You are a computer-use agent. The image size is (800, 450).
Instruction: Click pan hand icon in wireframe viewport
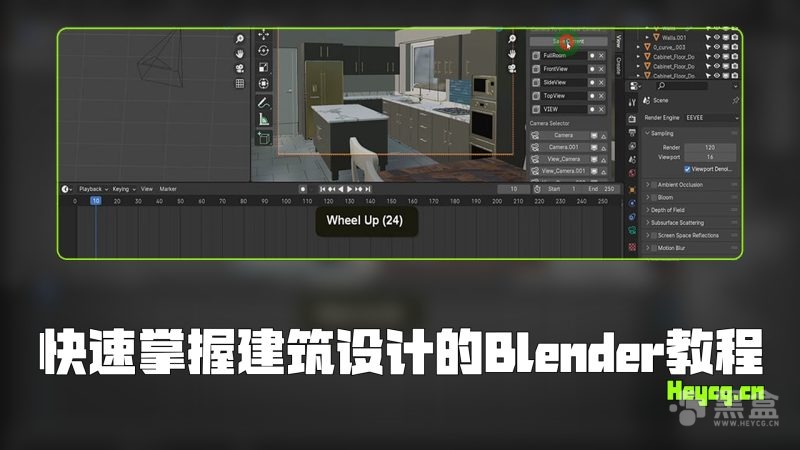coord(239,54)
